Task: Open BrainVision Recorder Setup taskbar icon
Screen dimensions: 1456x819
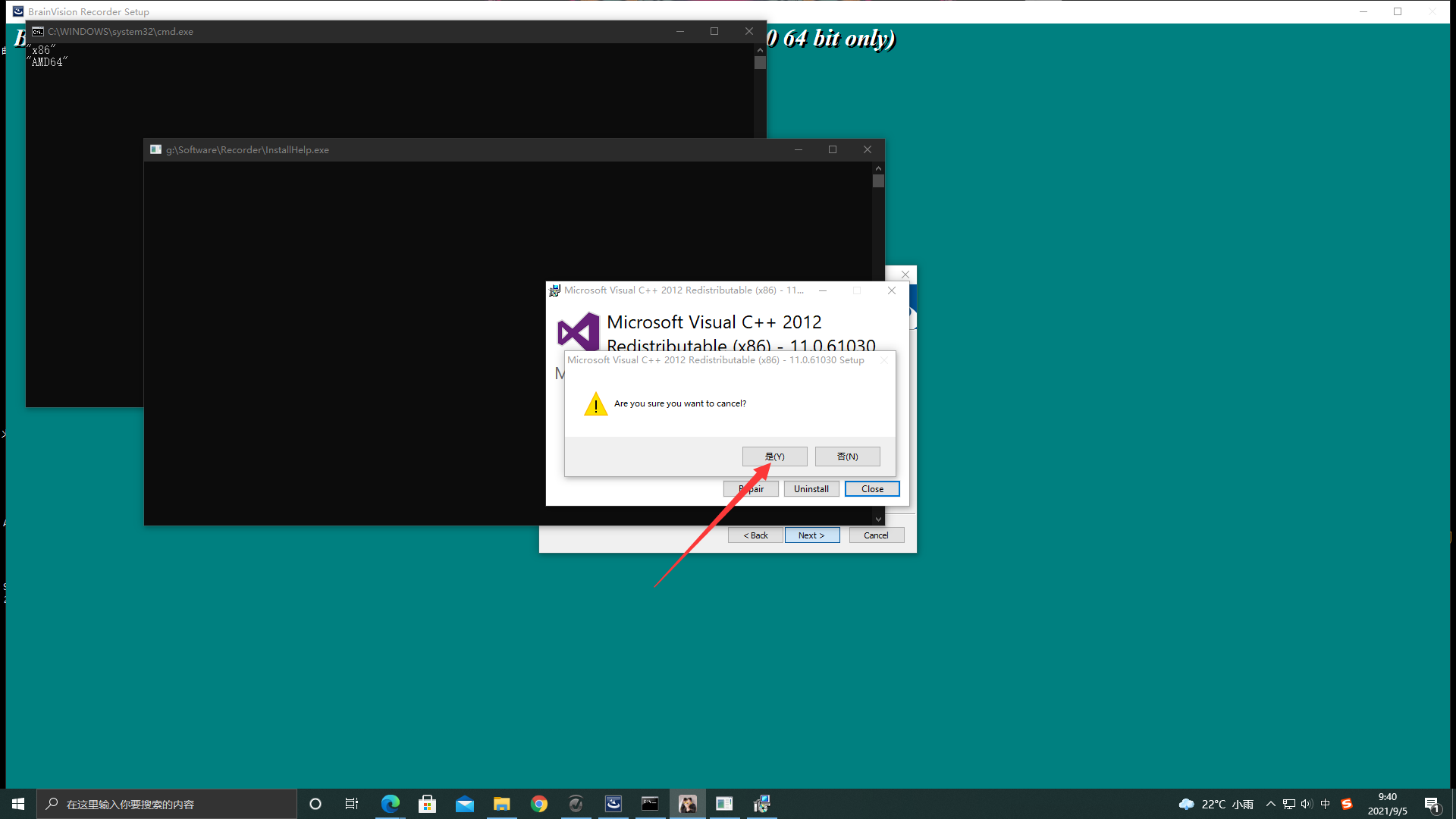Action: (613, 804)
